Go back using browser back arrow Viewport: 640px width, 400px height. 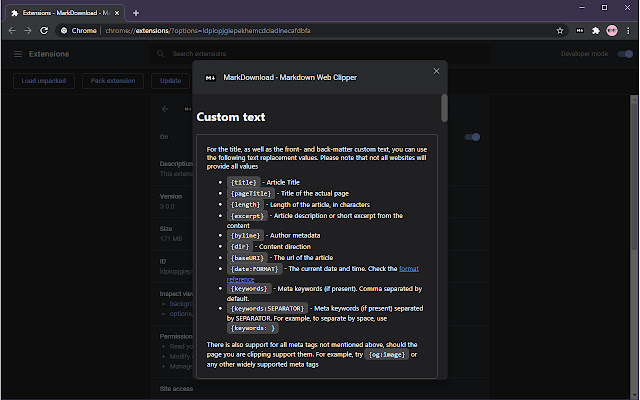point(10,30)
